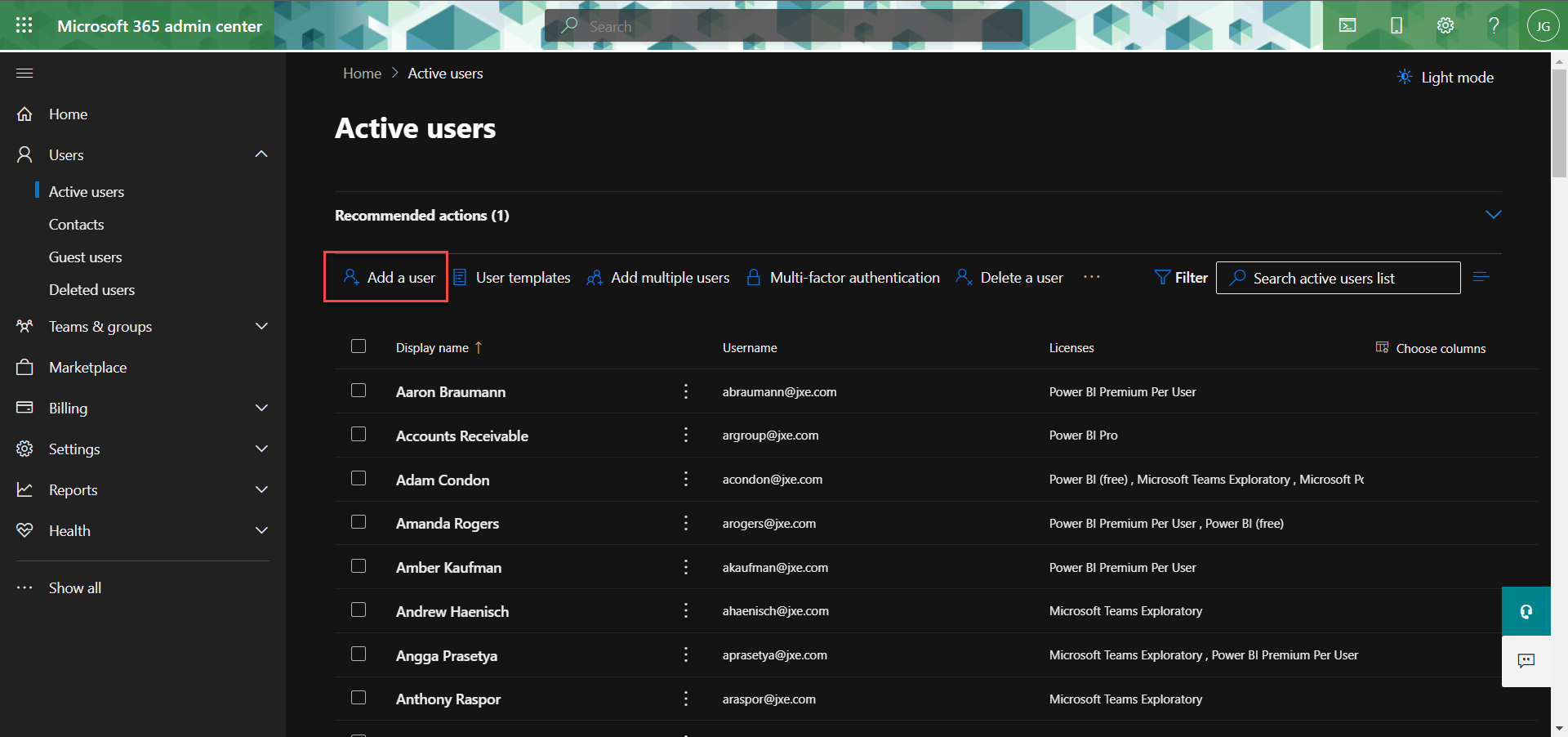Image resolution: width=1568 pixels, height=737 pixels.
Task: Tick the select-all users checkbox
Action: pyautogui.click(x=359, y=346)
